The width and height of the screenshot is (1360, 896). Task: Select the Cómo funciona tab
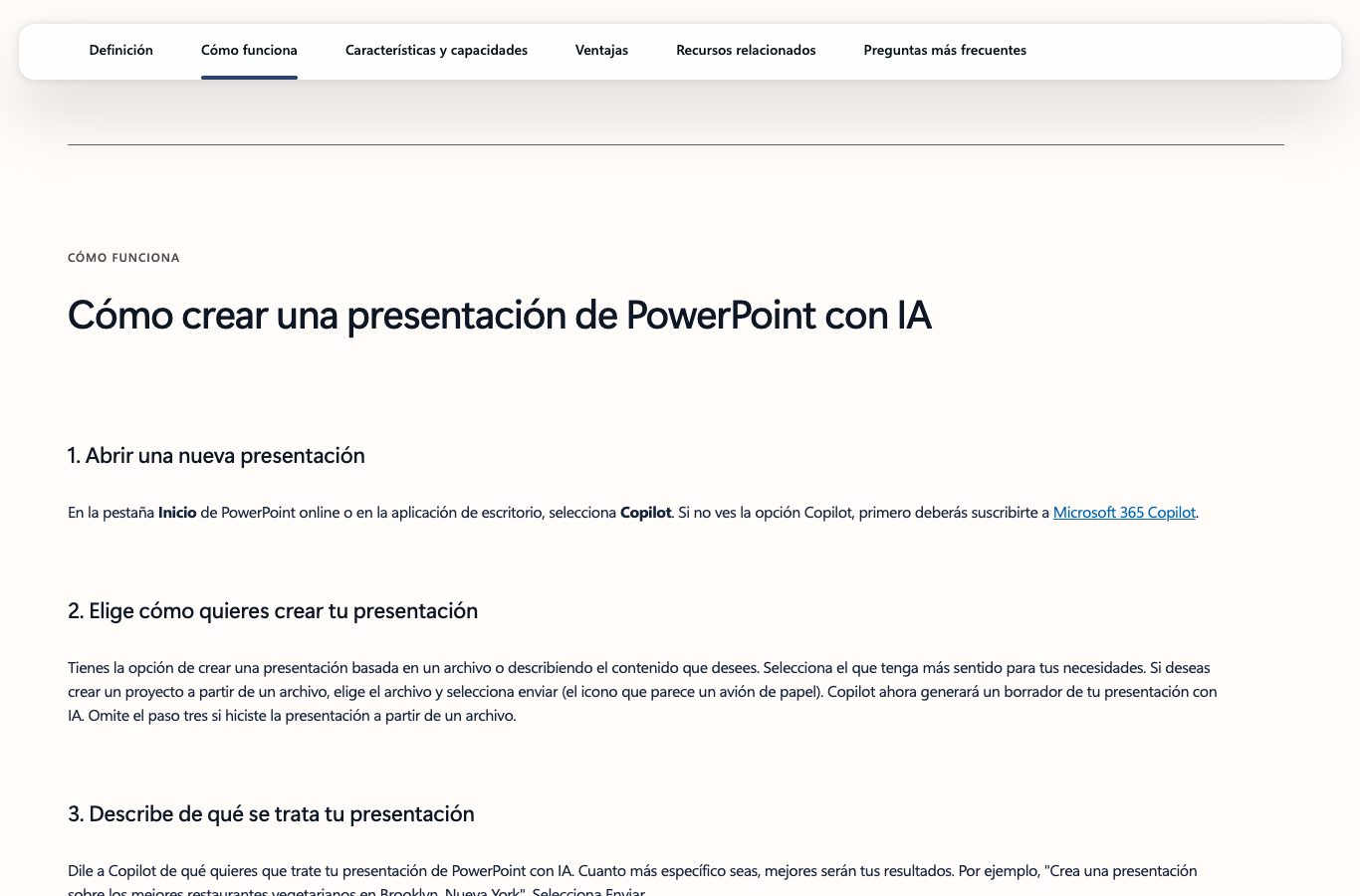249,50
